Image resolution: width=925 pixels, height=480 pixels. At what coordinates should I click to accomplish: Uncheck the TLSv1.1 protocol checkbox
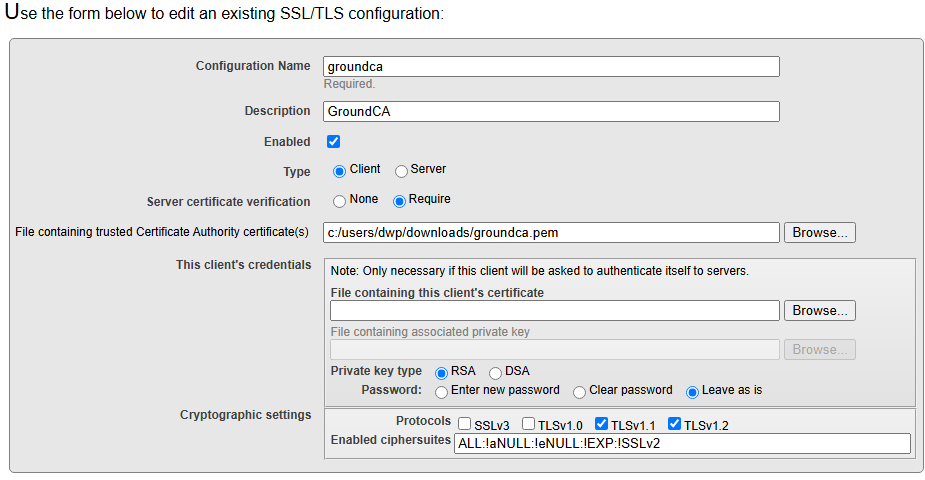(x=602, y=424)
